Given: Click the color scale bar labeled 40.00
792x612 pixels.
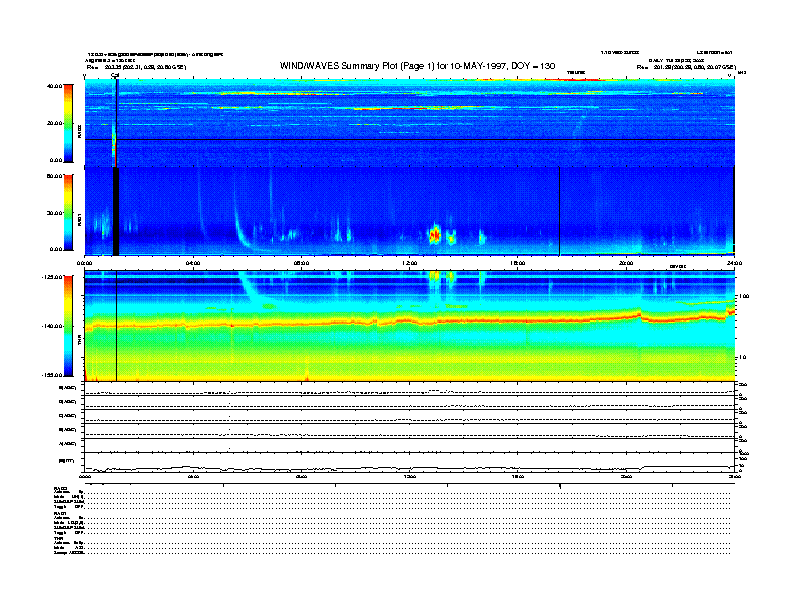Looking at the screenshot, I should click(68, 123).
